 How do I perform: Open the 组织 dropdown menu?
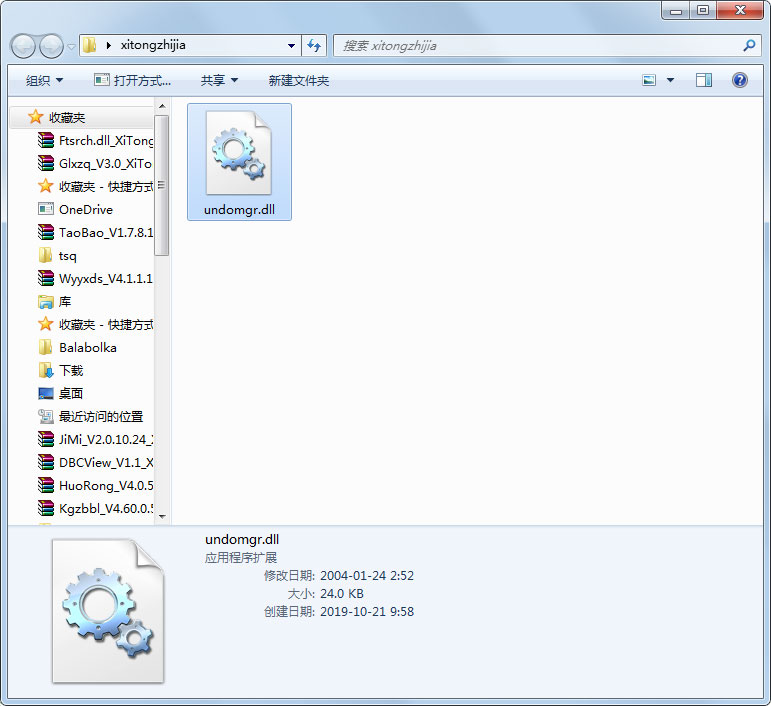tap(44, 80)
